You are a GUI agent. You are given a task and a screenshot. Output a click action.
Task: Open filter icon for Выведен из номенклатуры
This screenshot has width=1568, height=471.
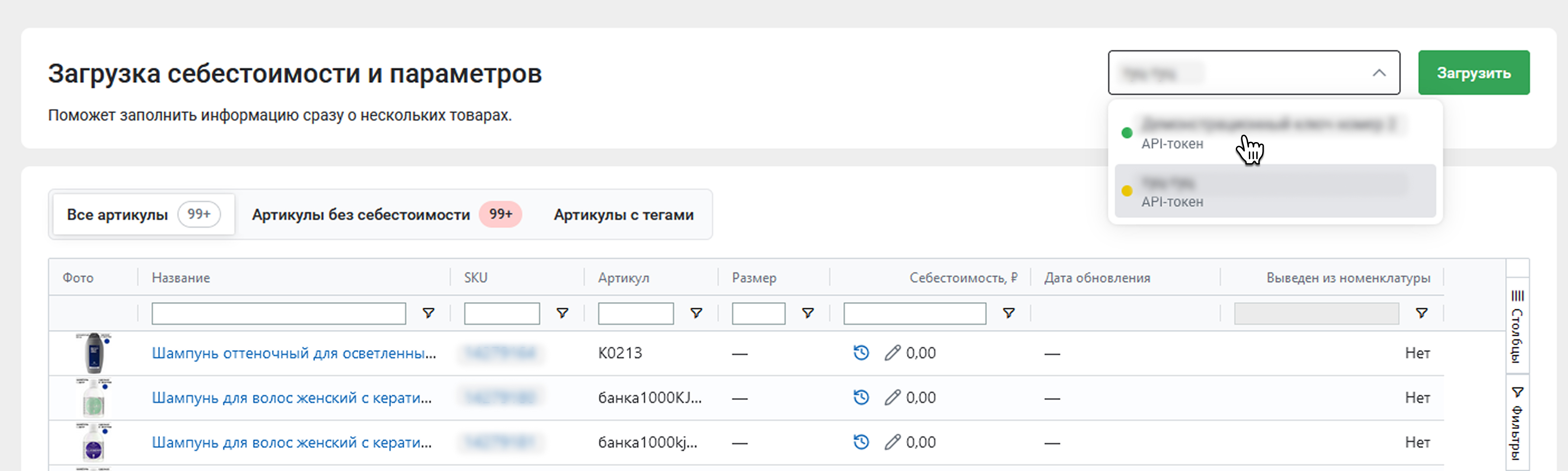(1421, 313)
